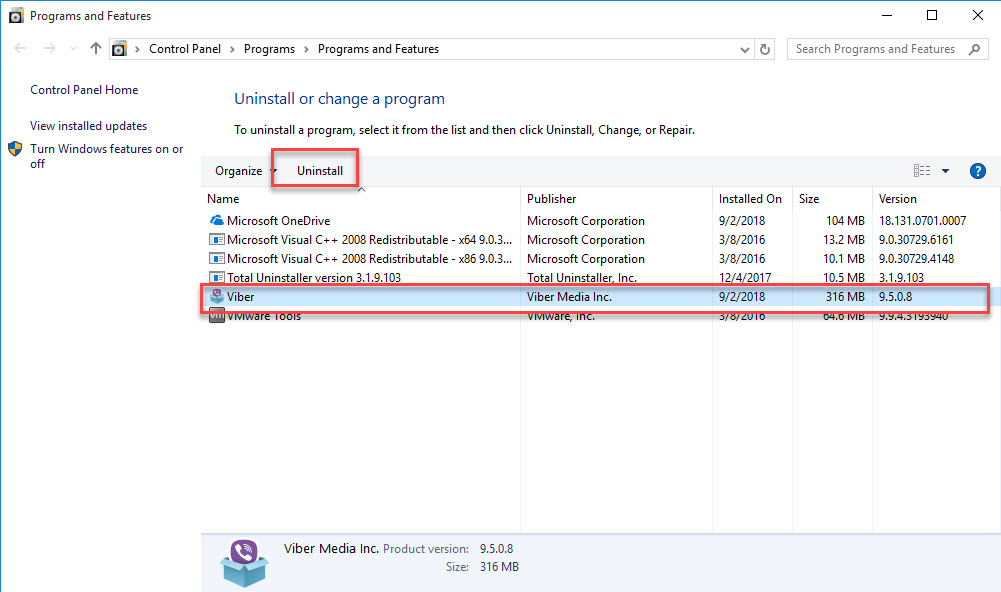Minimize the Programs and Features window
This screenshot has height=592, width=1001.
coord(887,15)
